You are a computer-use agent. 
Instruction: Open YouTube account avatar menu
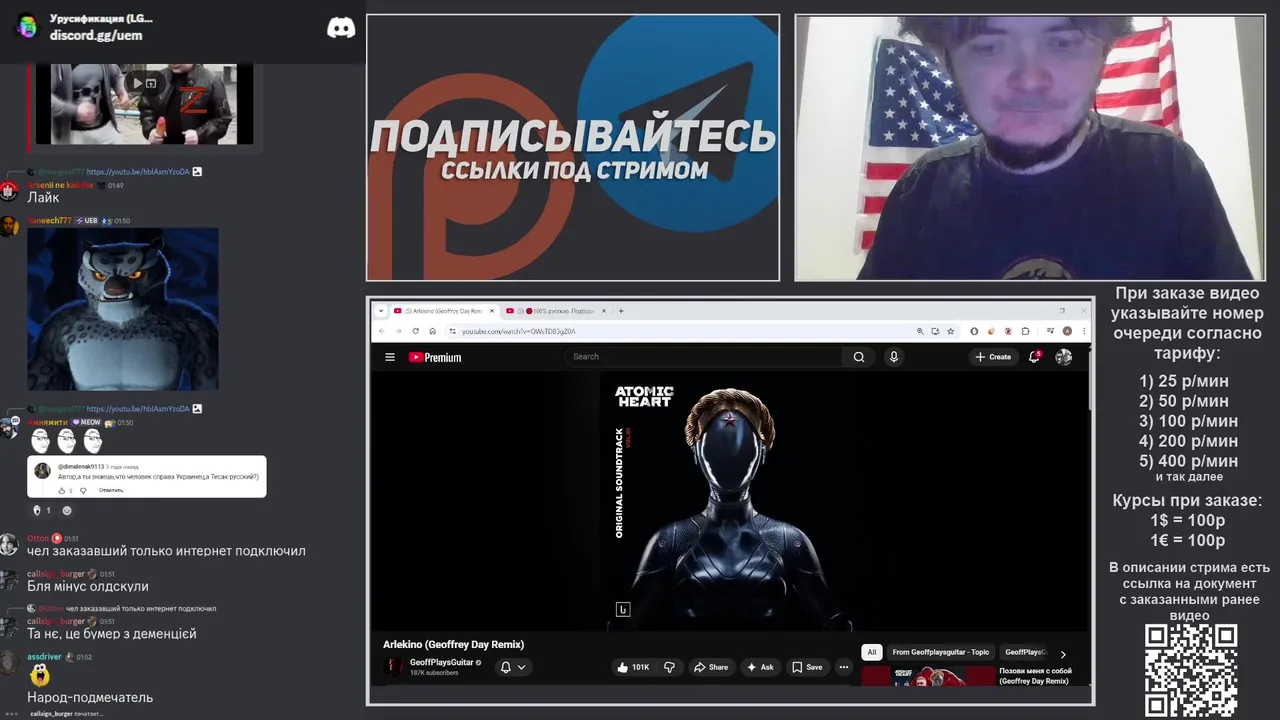pyautogui.click(x=1063, y=357)
